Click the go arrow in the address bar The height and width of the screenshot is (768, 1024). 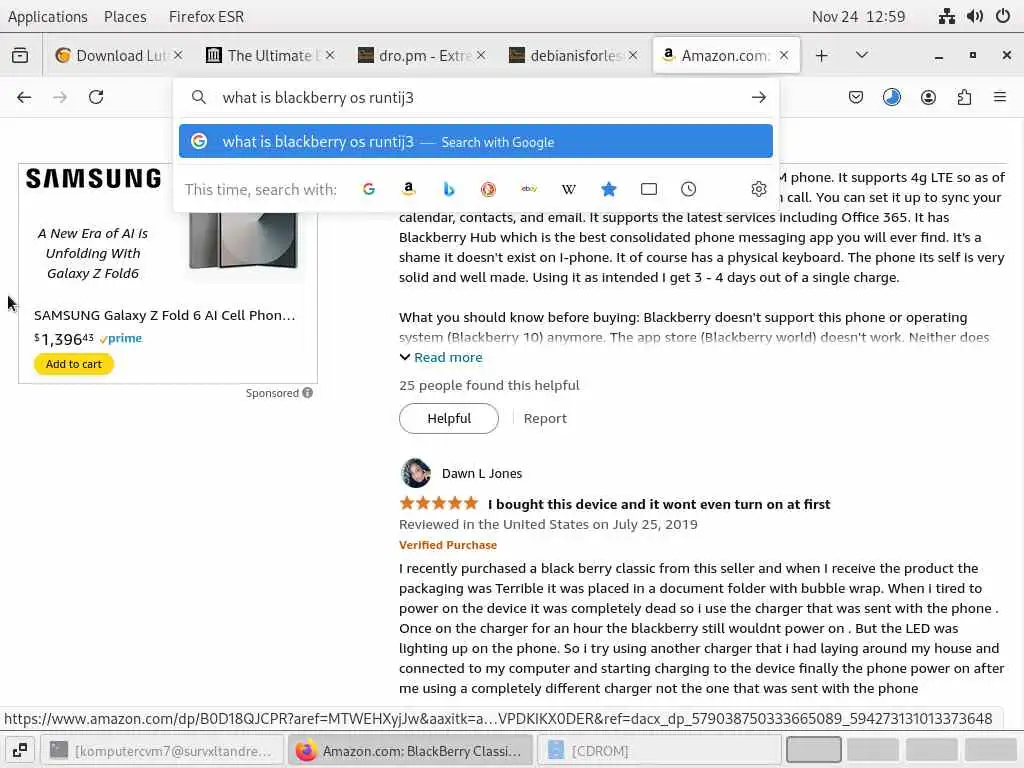pos(758,97)
